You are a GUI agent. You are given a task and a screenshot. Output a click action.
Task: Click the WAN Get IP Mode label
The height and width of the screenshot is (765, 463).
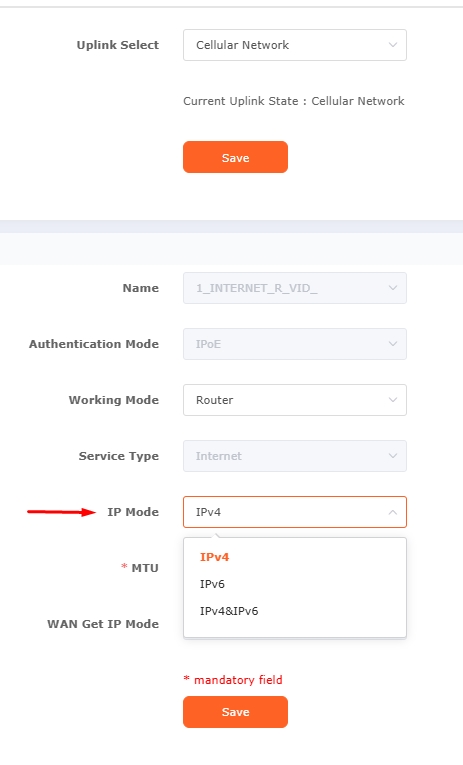[103, 624]
